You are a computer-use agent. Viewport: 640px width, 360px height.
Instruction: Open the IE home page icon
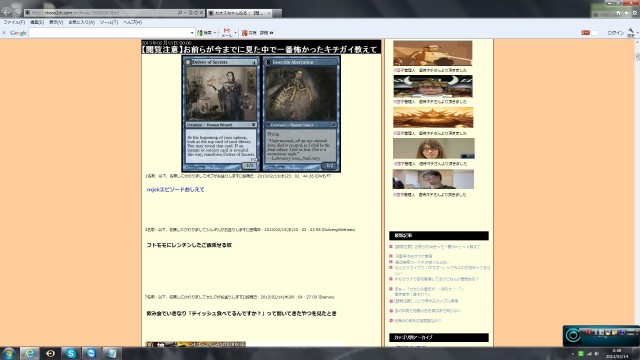618,13
